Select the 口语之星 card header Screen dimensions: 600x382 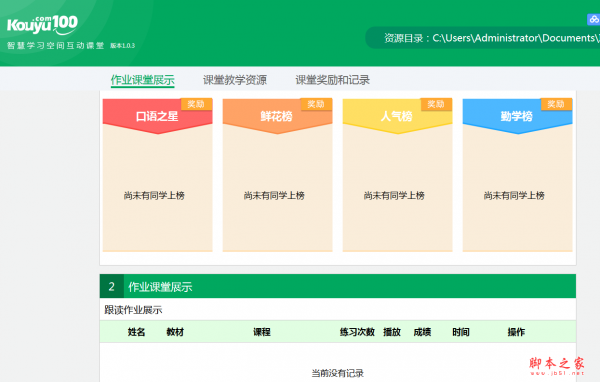pos(157,116)
